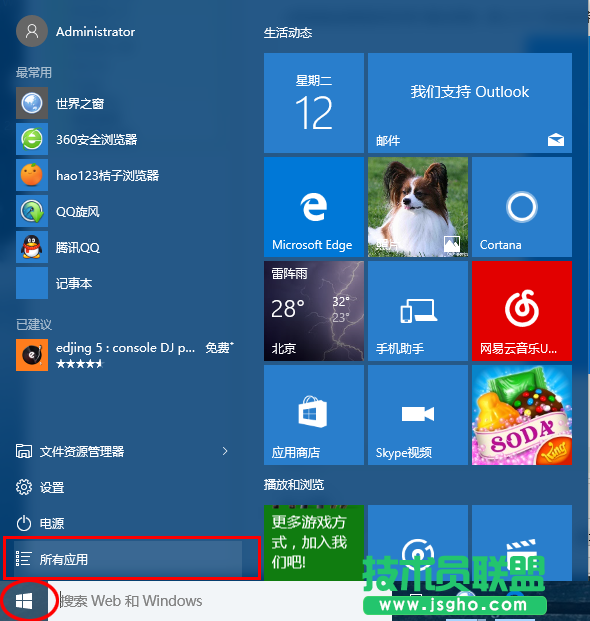
Task: Click the 最常用 section label
Action: pyautogui.click(x=34, y=72)
